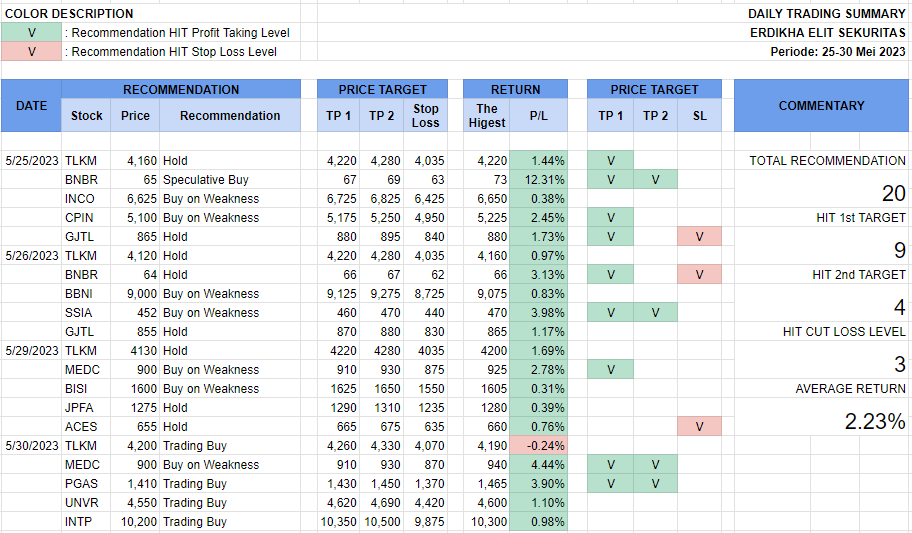The image size is (912, 533).
Task: Click the green Profit Taking legend swatch
Action: 31,33
